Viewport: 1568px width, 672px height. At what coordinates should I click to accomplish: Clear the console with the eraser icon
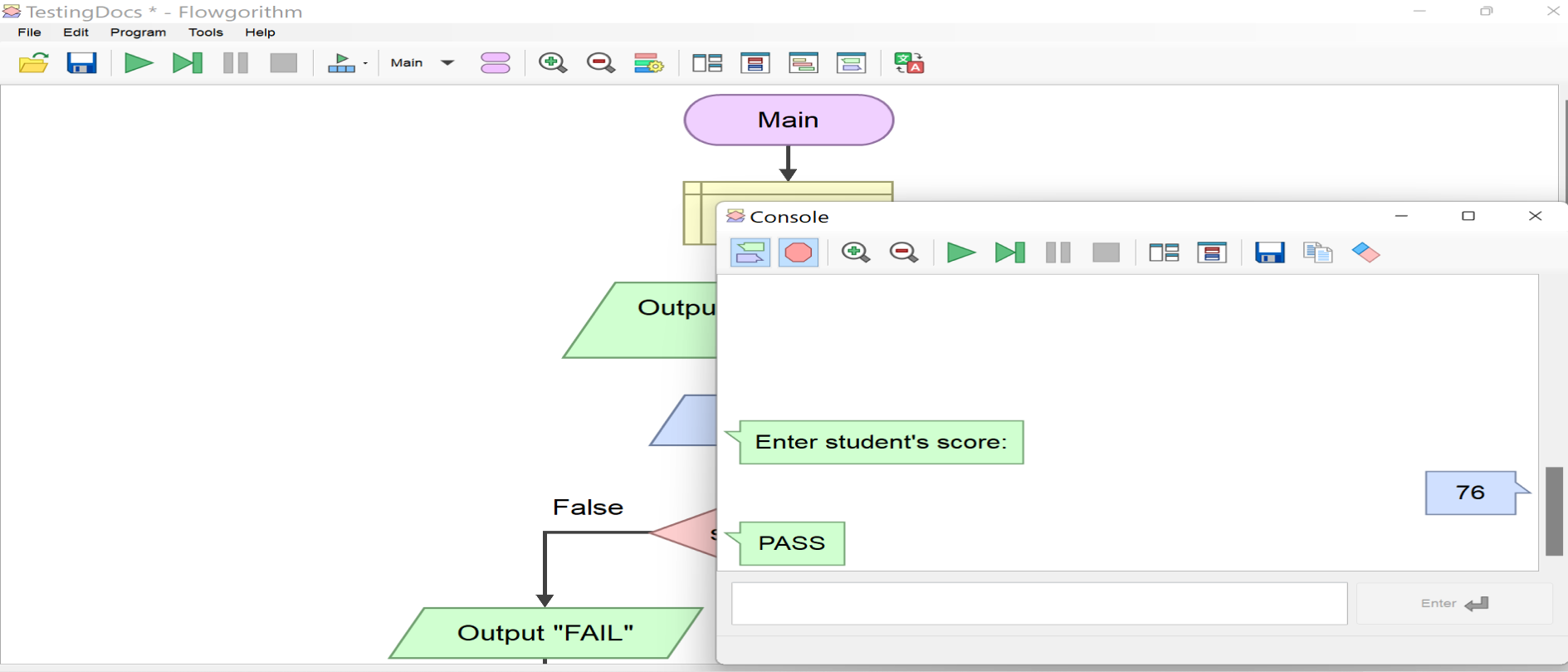[1365, 253]
